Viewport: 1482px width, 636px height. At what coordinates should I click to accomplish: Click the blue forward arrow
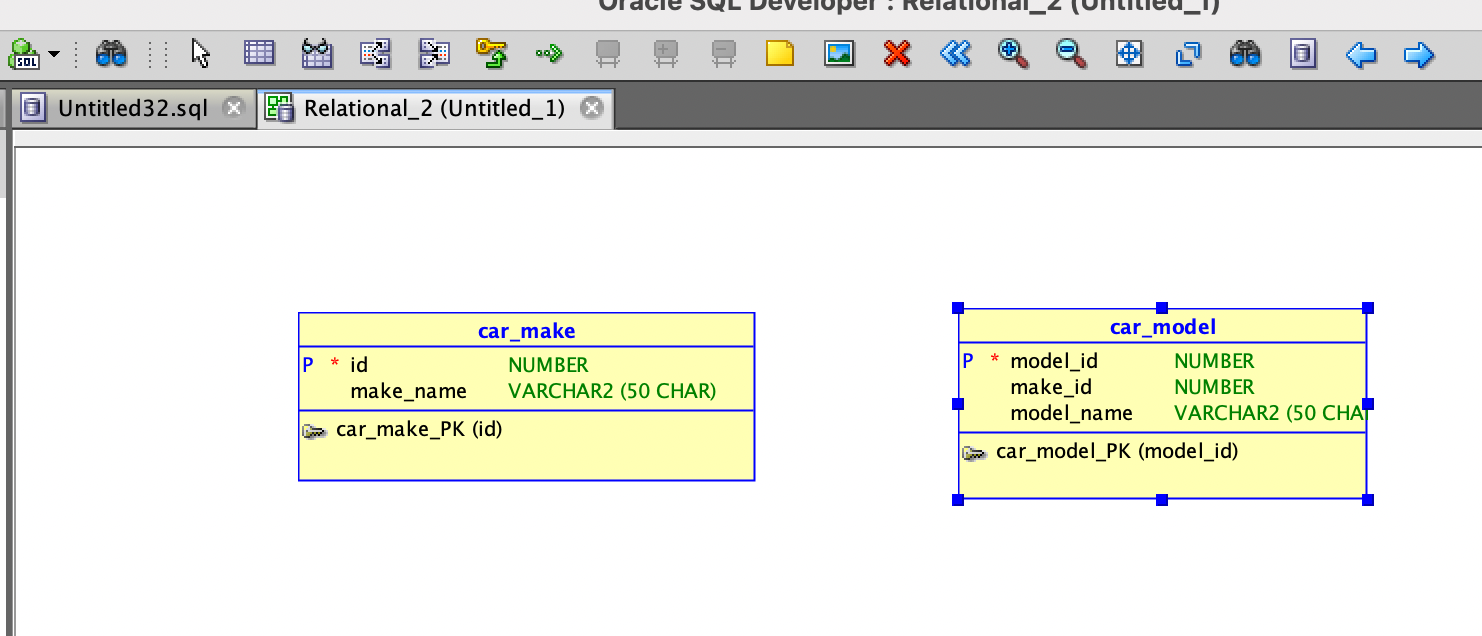click(1419, 54)
